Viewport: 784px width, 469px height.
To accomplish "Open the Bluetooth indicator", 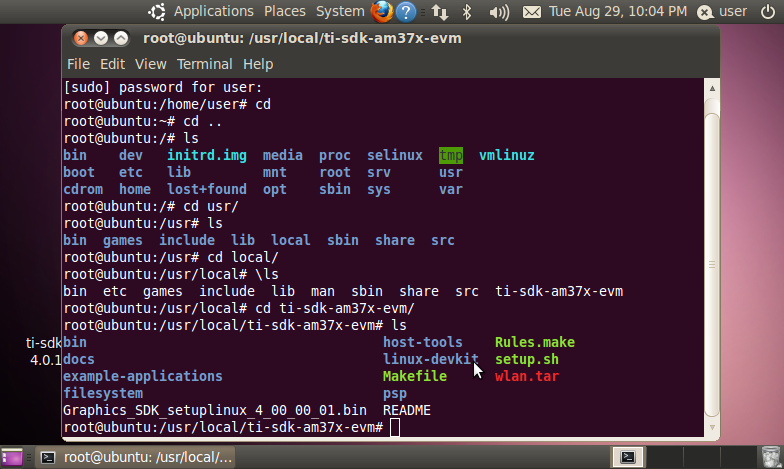I will (466, 12).
